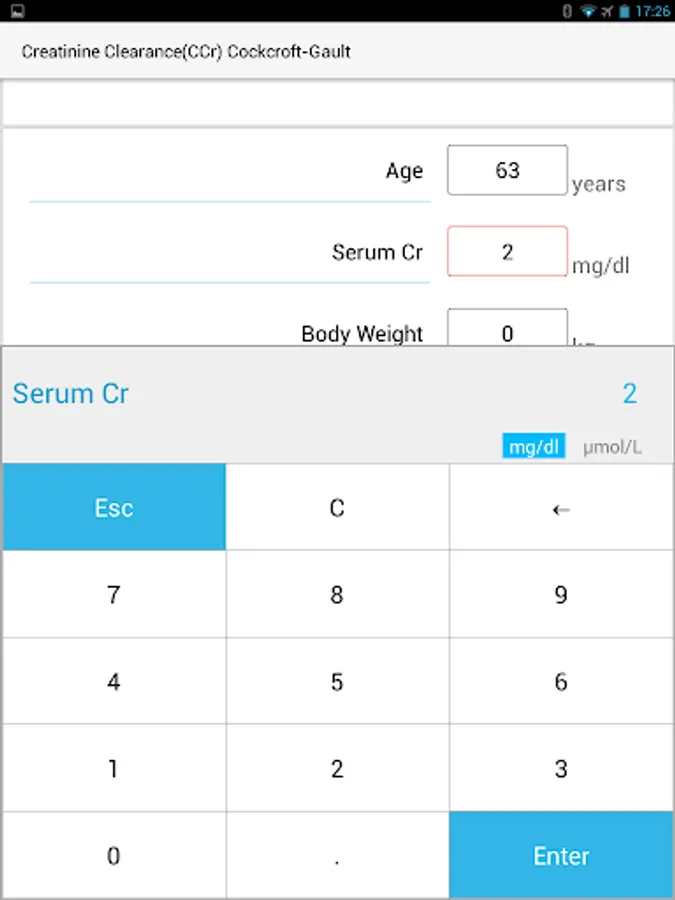Tap the Wi-Fi status icon
This screenshot has width=675, height=900.
pyautogui.click(x=588, y=11)
